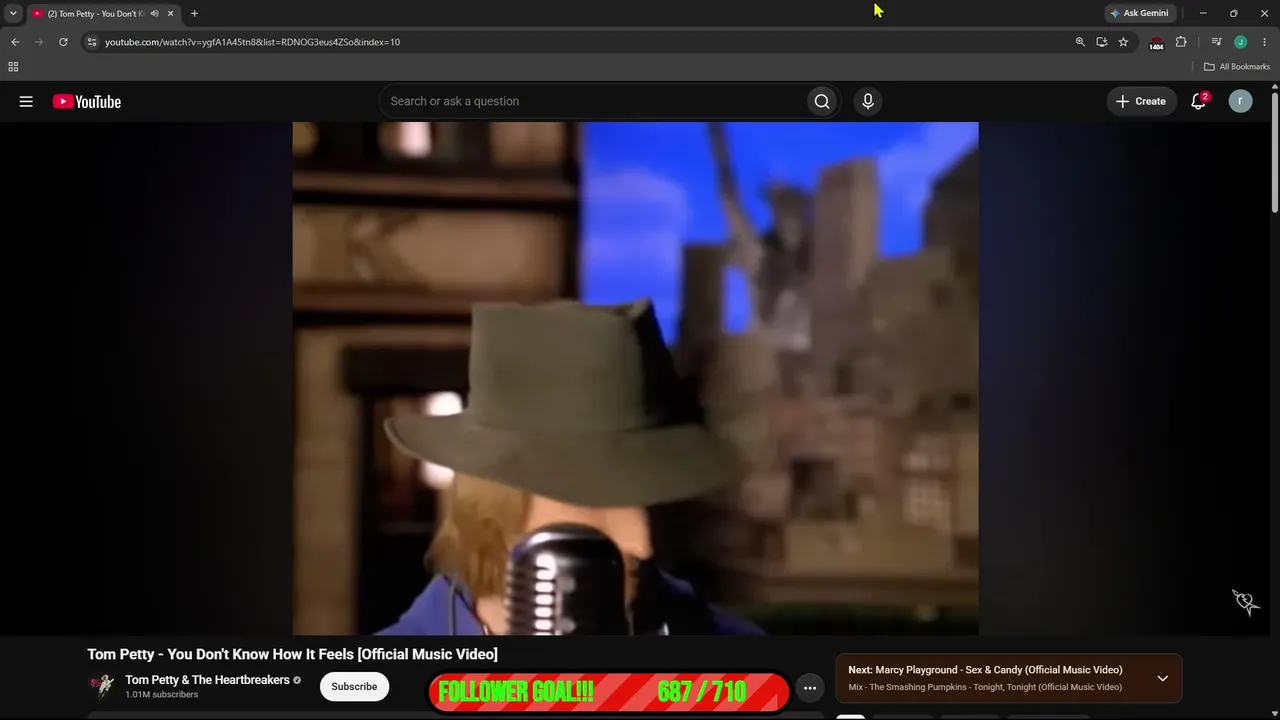
Task: View site information for youtube.com
Action: pyautogui.click(x=91, y=42)
